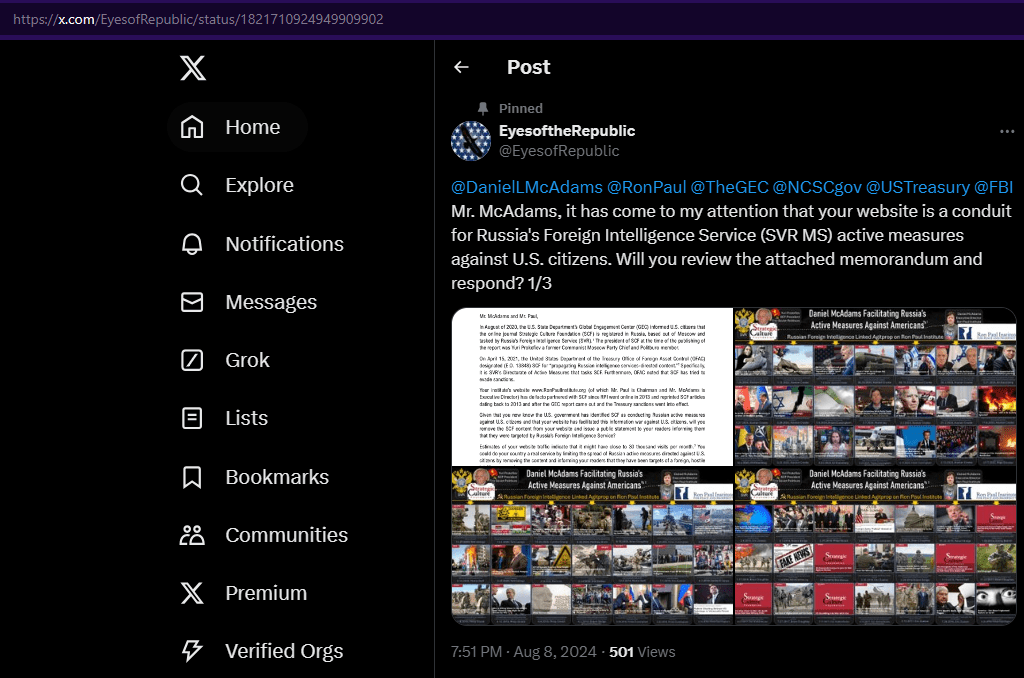Open the top-right attached collage image
Viewport: 1024px width, 678px height.
click(875, 386)
